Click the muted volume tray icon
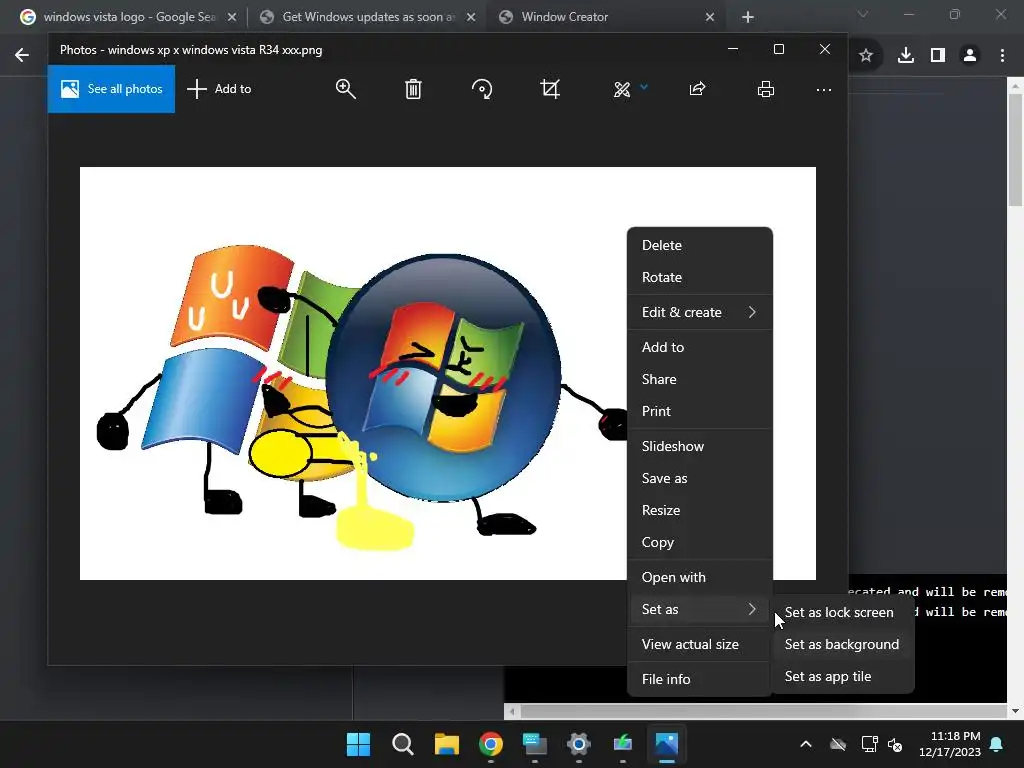 tap(895, 744)
